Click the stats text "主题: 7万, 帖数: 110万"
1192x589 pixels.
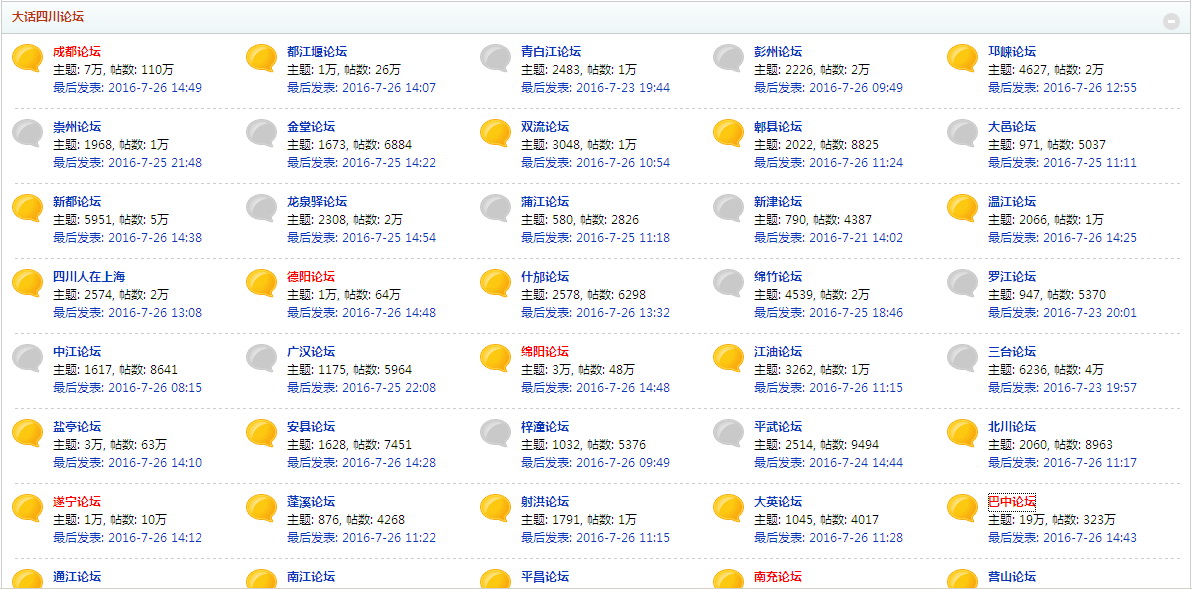(x=114, y=70)
